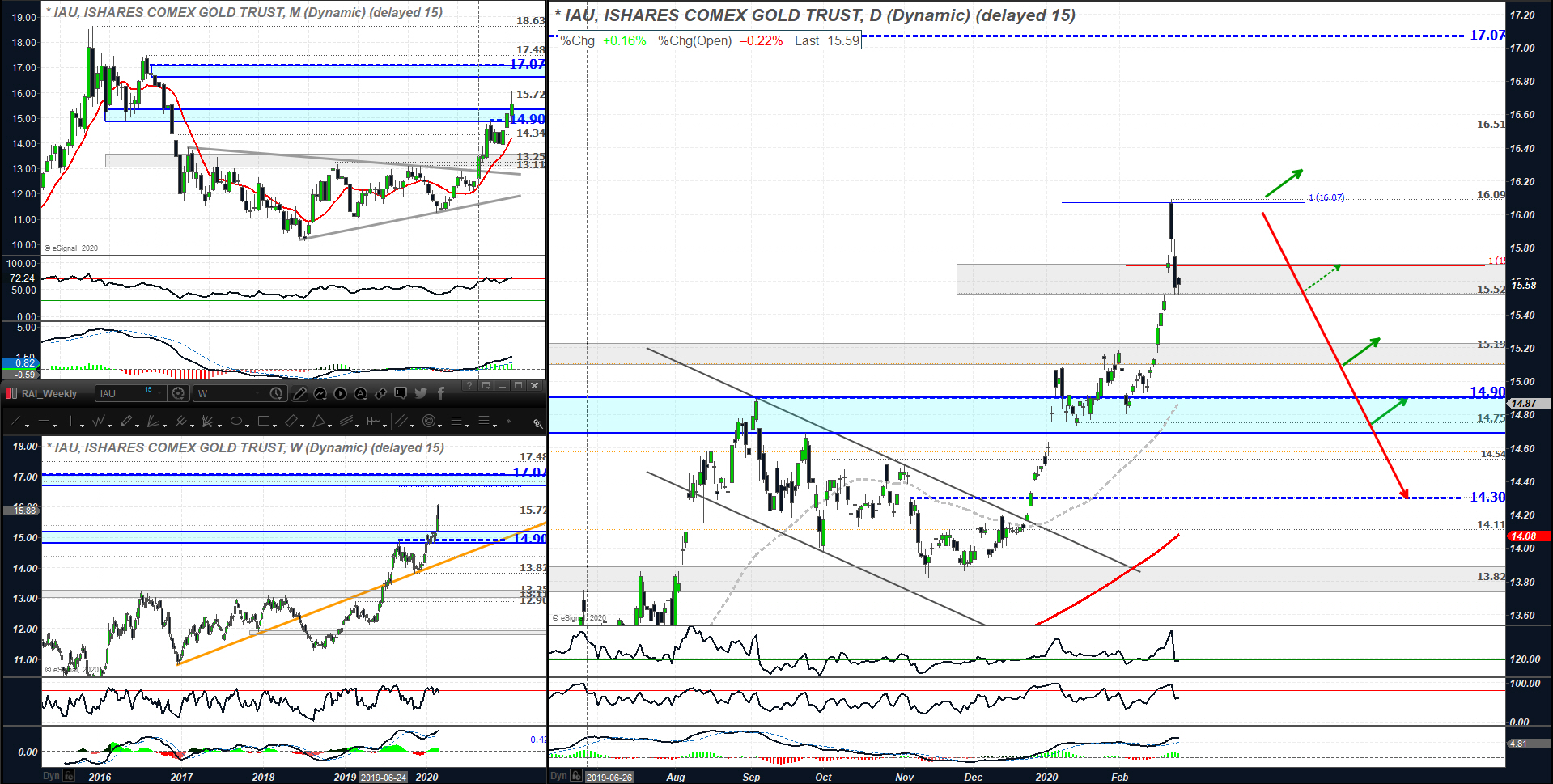
Task: Select the triangle drawing tool
Action: 319,422
